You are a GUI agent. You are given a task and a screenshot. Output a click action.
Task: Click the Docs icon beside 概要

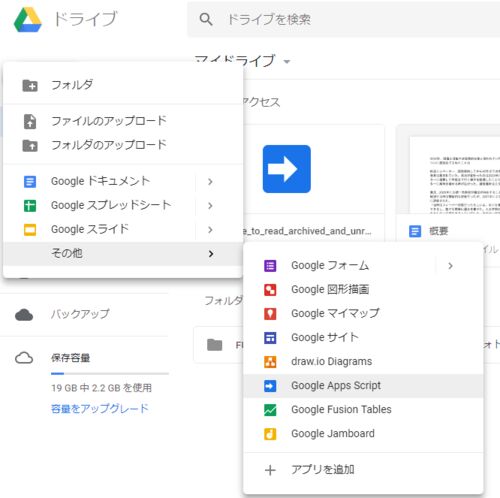[415, 231]
